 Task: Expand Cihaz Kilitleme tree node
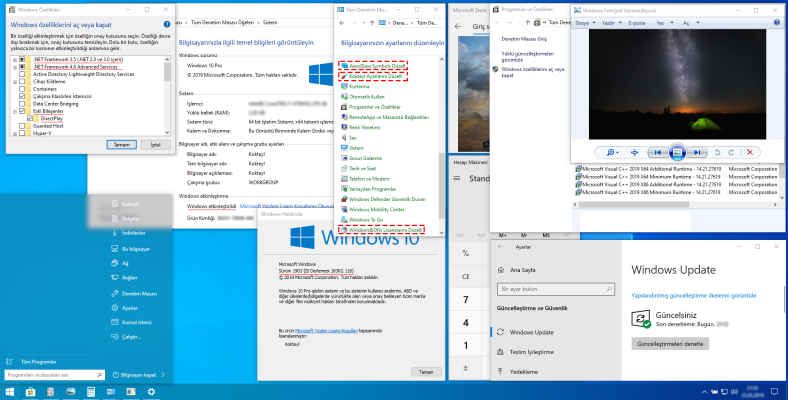[x=15, y=81]
